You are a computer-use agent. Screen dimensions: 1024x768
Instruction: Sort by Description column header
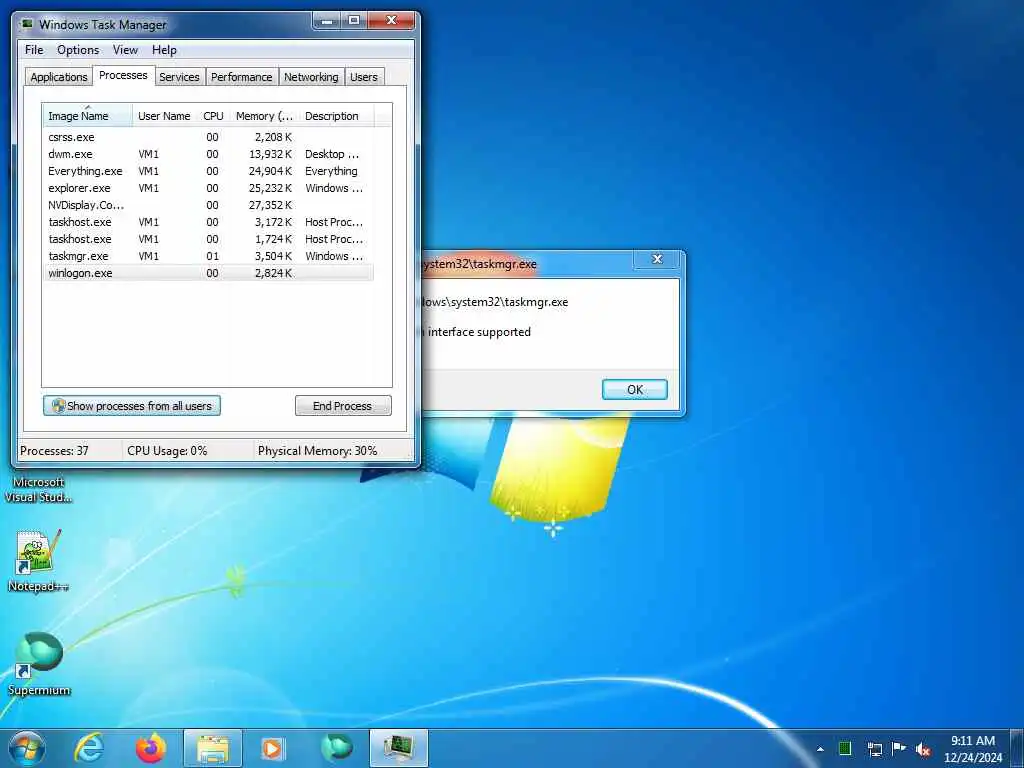pos(336,115)
